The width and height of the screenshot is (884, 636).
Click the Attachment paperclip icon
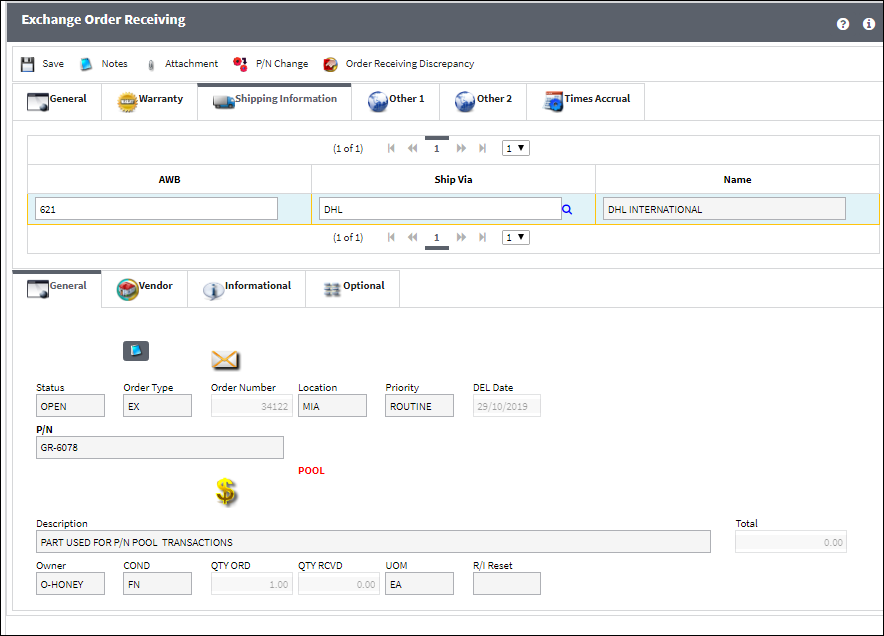(151, 65)
